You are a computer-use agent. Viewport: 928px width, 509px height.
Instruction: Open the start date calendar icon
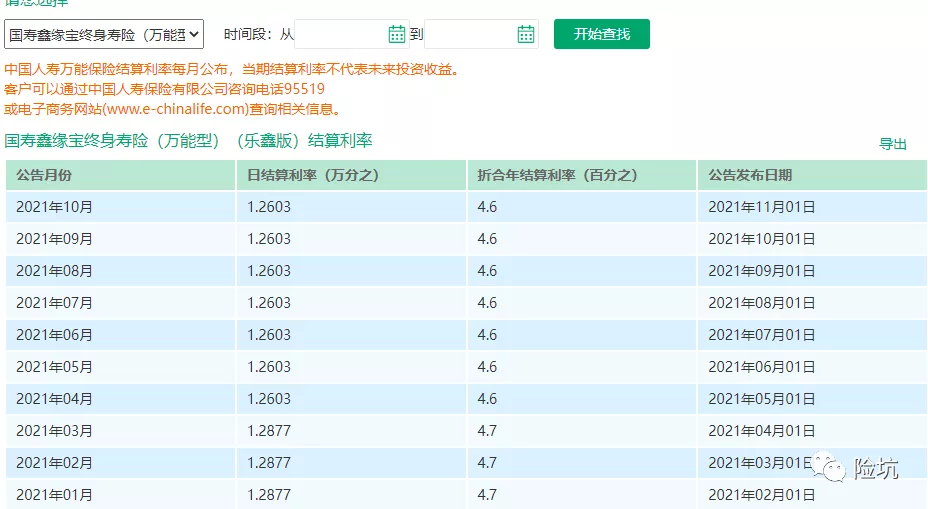[397, 34]
